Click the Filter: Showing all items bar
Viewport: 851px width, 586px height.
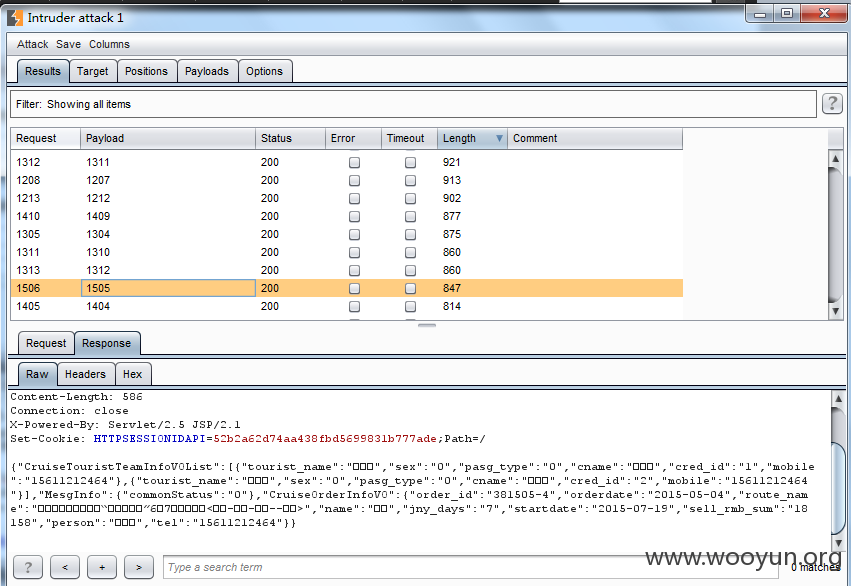413,104
